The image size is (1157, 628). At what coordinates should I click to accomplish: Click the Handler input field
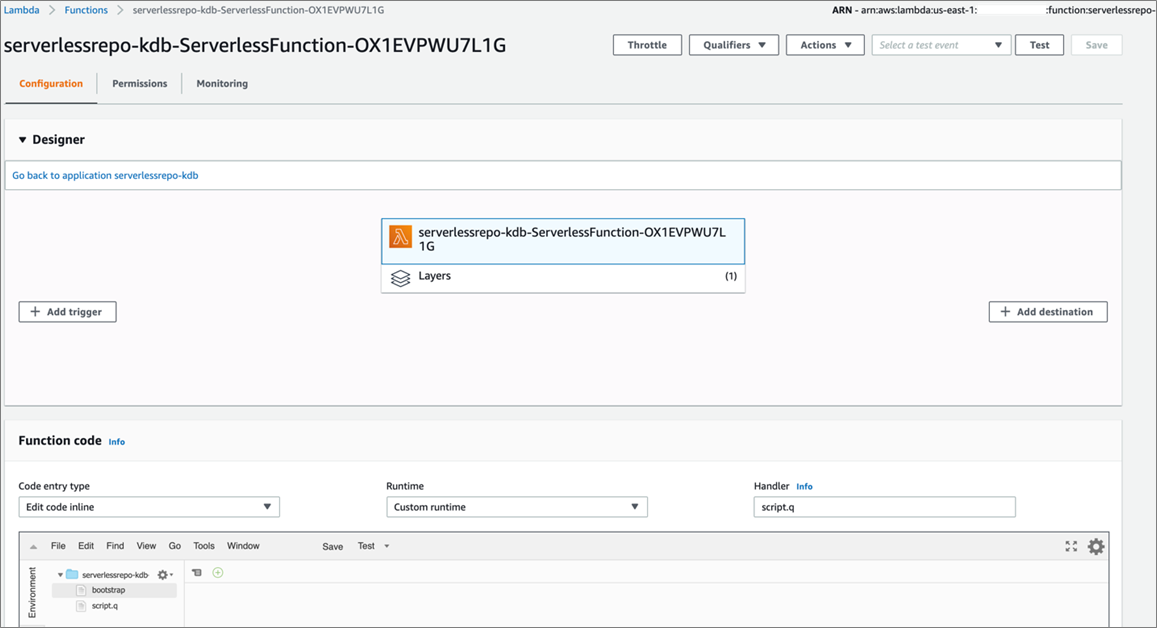point(885,507)
